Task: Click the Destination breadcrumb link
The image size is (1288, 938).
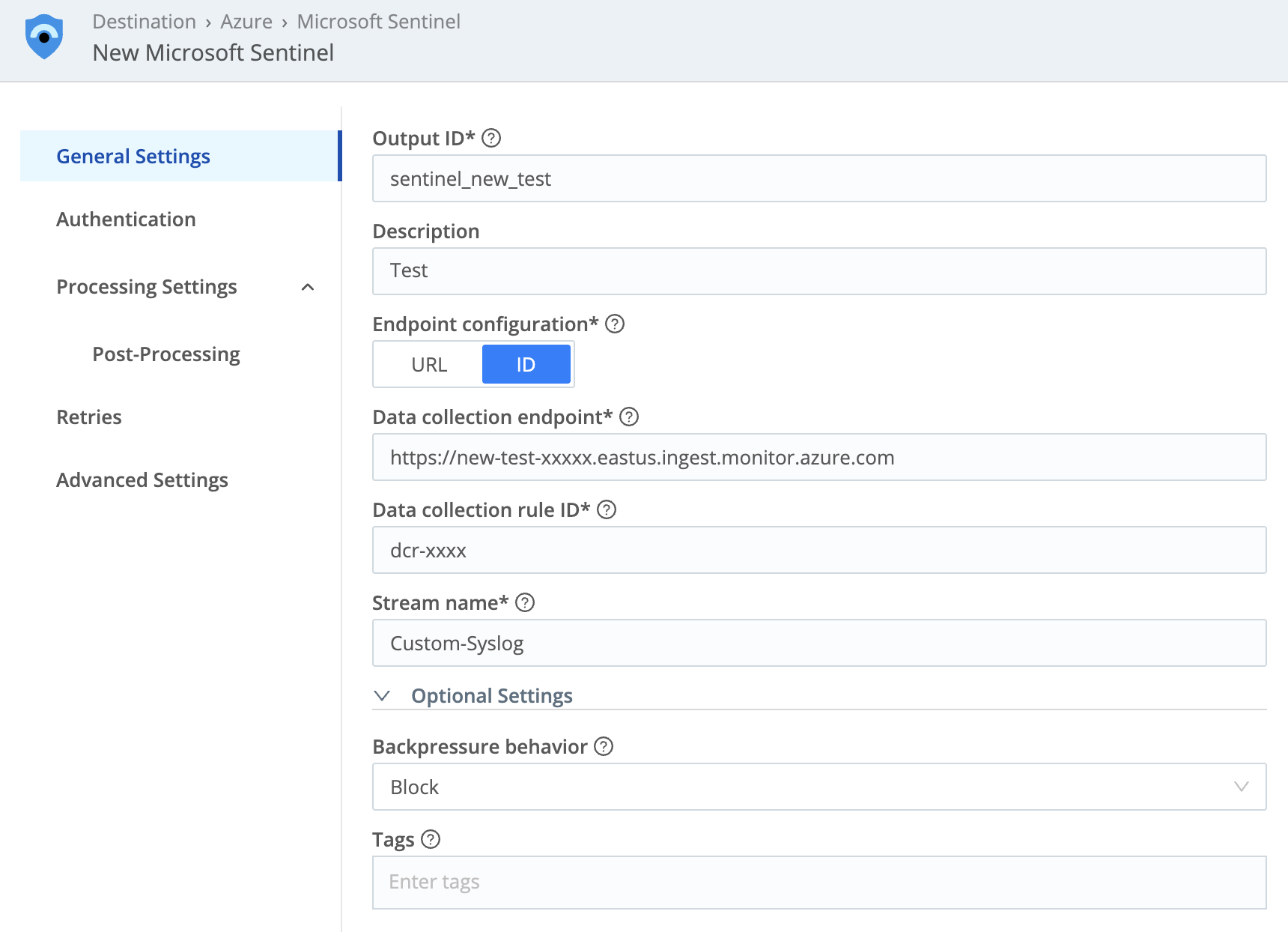Action: click(x=145, y=21)
